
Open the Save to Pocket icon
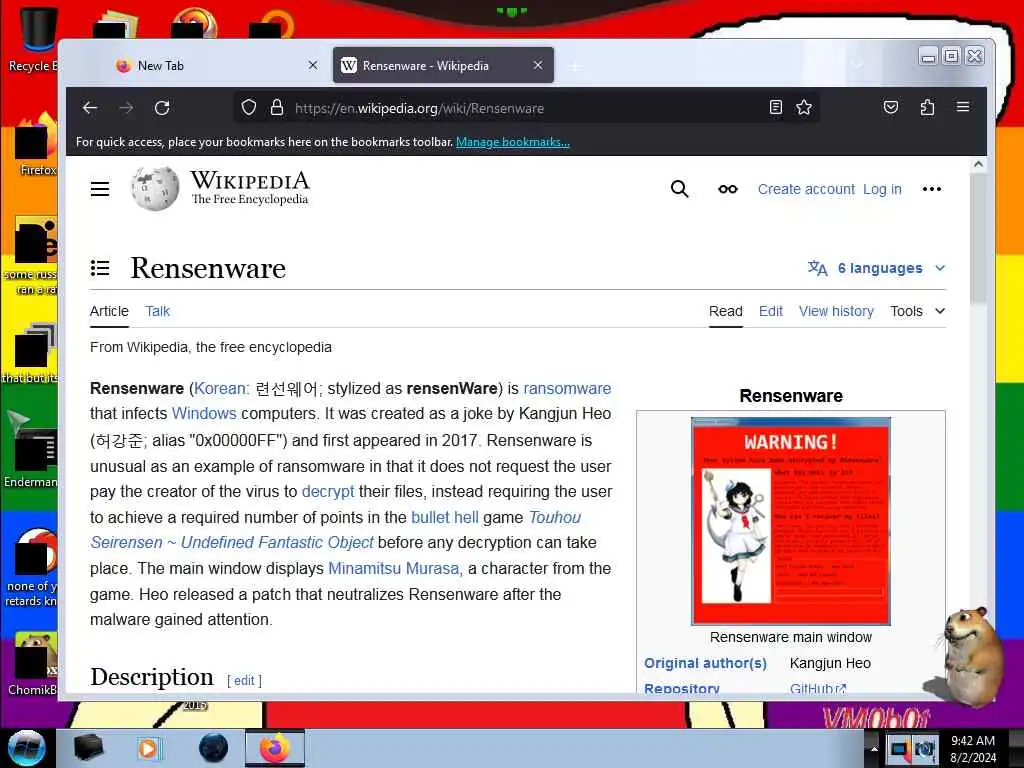[x=891, y=108]
